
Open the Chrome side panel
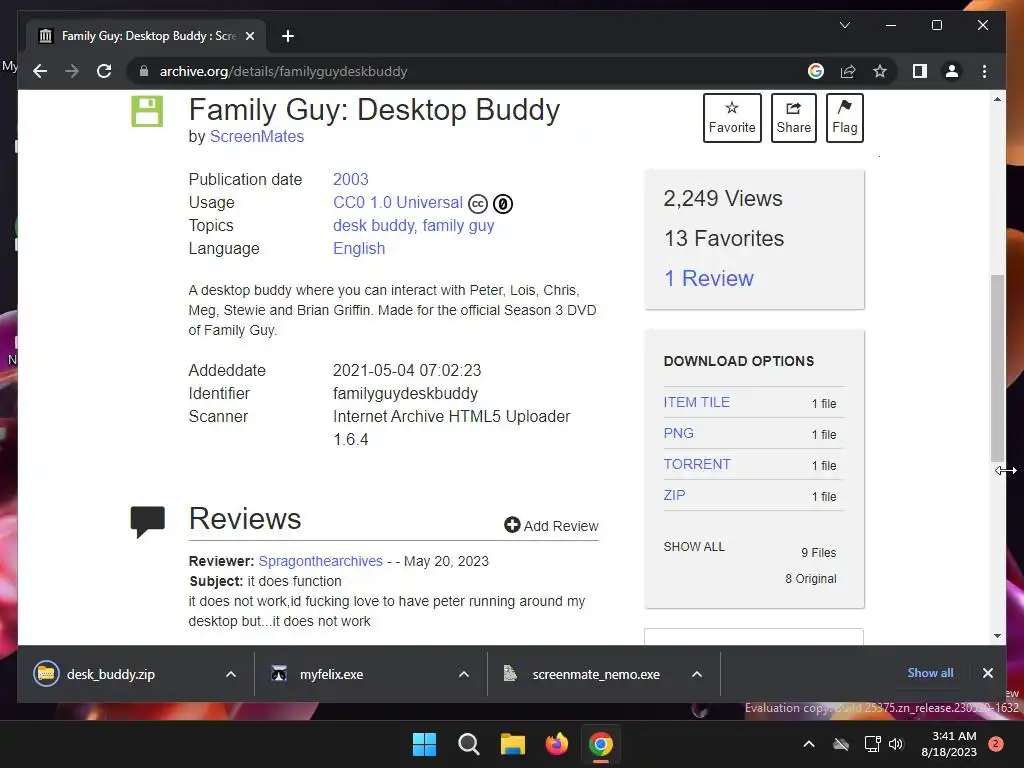tap(920, 71)
